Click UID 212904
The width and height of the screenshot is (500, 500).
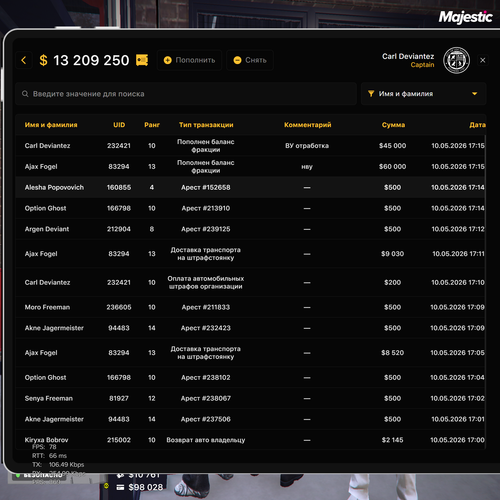[119, 229]
